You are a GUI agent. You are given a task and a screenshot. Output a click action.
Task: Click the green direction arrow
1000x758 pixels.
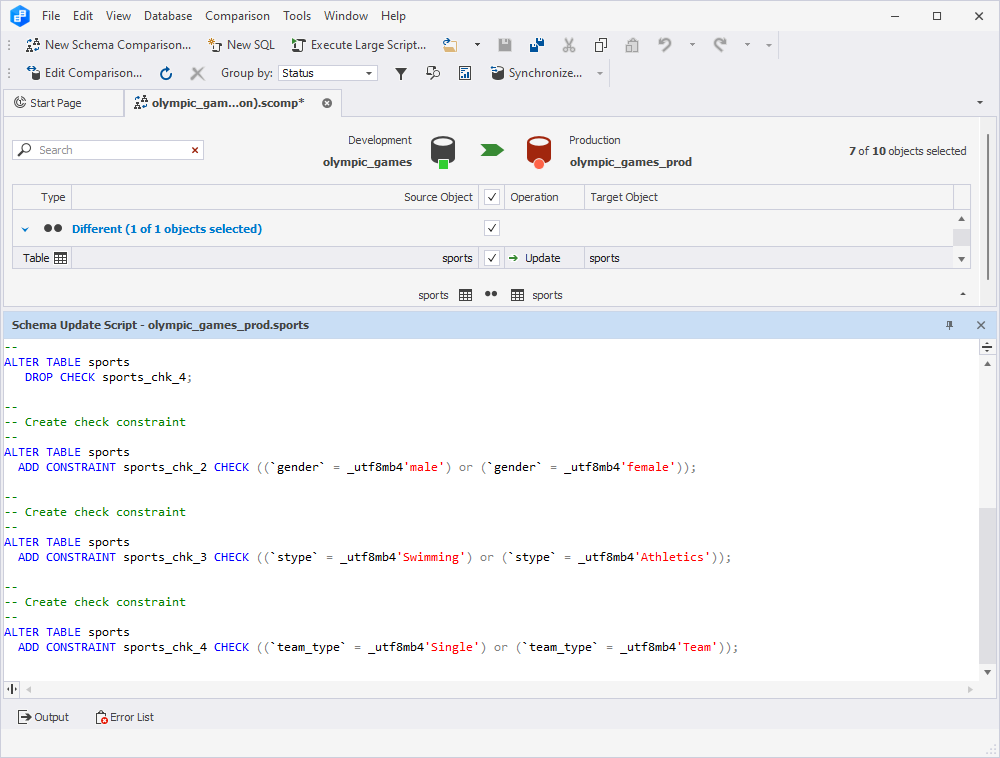pyautogui.click(x=492, y=150)
